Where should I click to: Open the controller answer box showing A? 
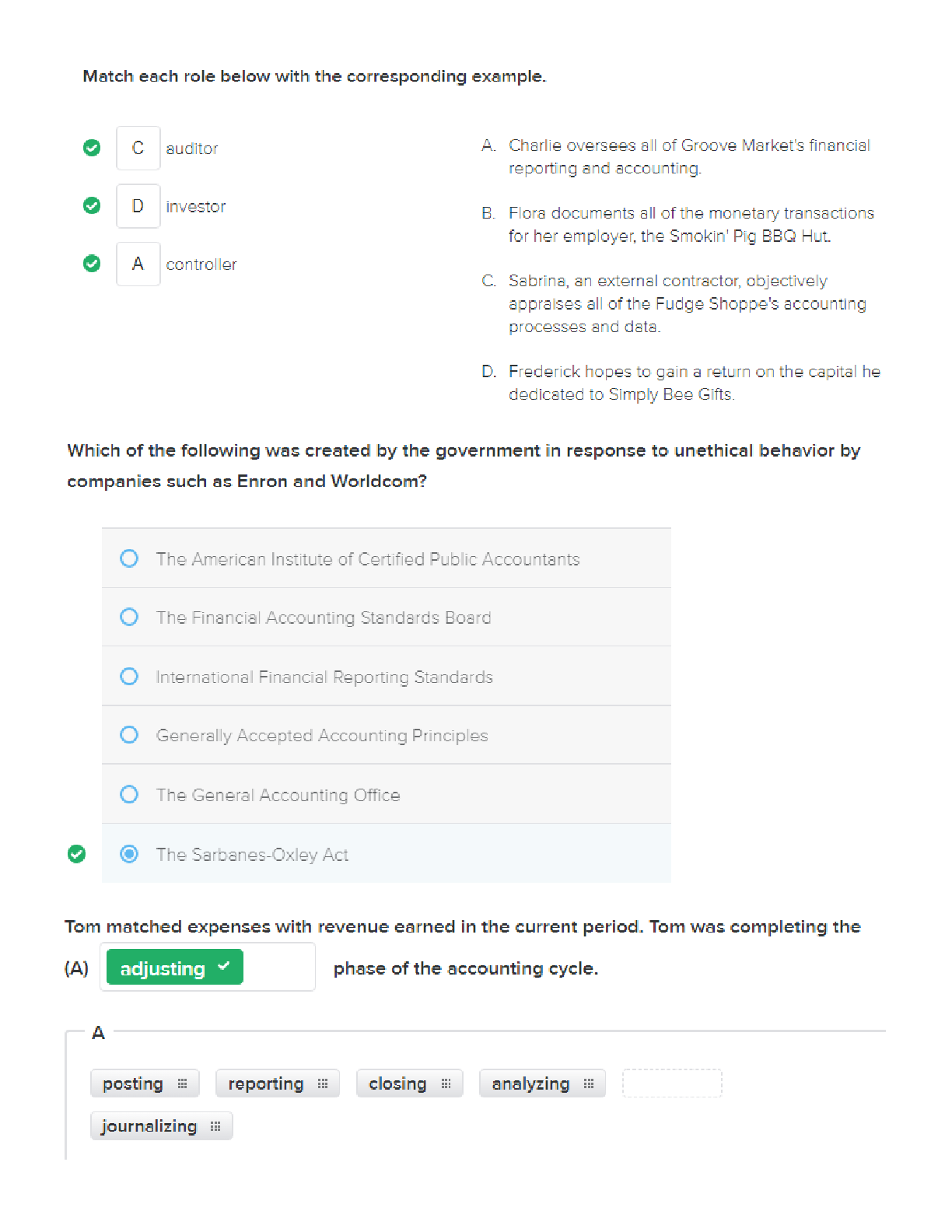[138, 264]
